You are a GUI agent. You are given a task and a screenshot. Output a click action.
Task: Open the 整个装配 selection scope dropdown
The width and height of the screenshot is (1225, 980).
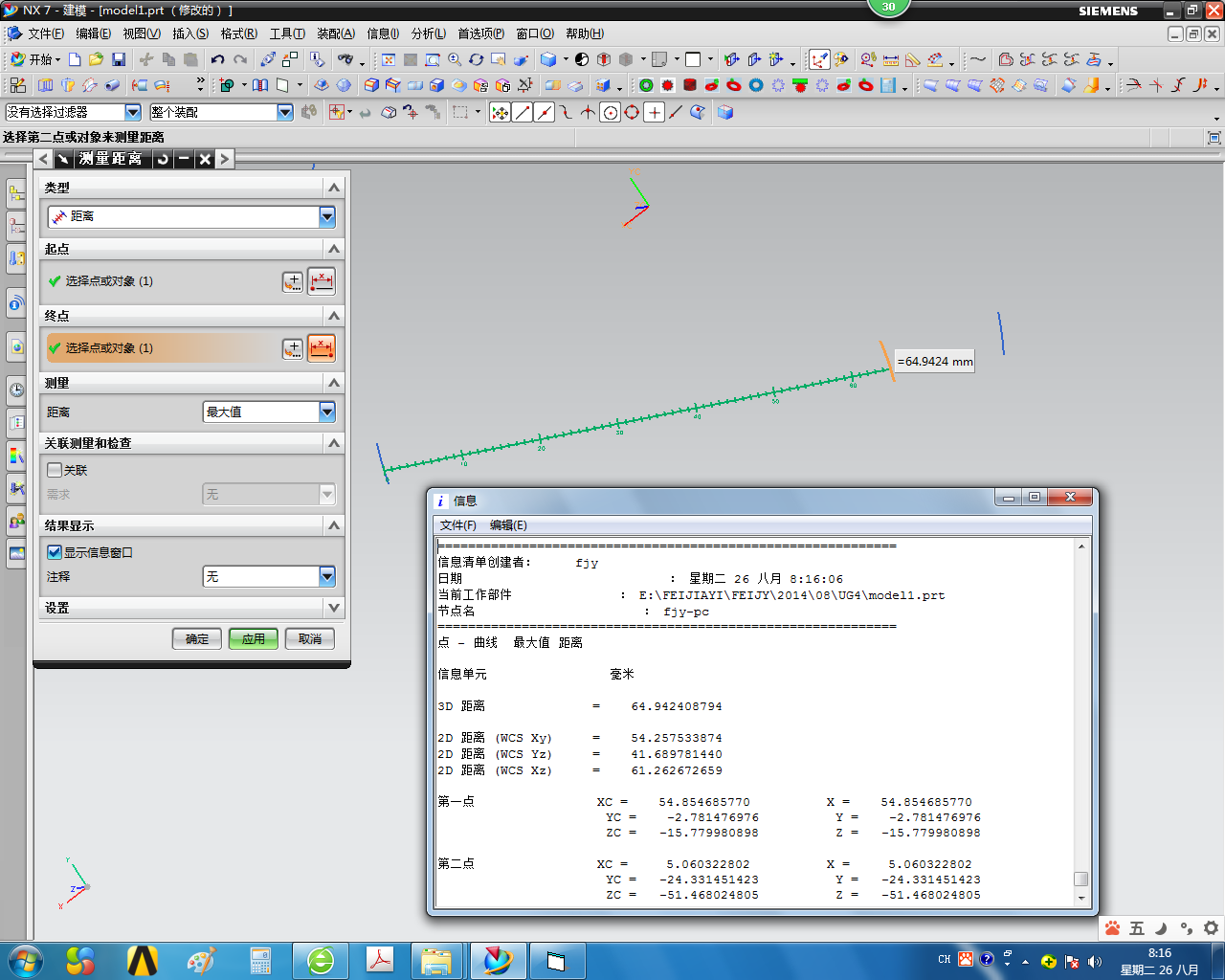(x=285, y=112)
